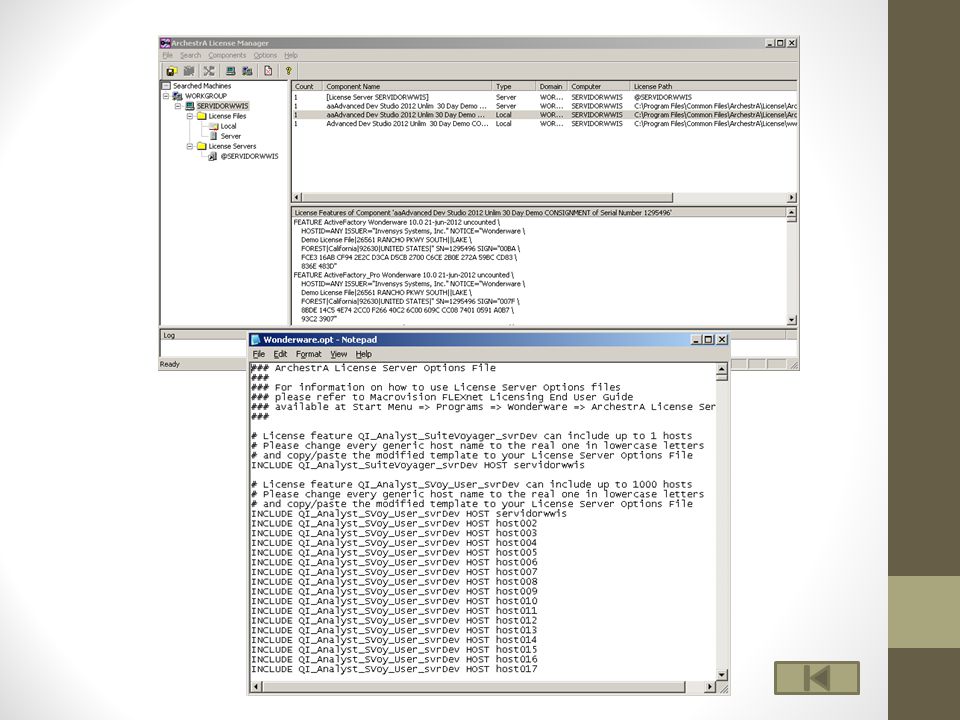The height and width of the screenshot is (720, 960).
Task: Sort by Domain column header
Action: click(552, 86)
